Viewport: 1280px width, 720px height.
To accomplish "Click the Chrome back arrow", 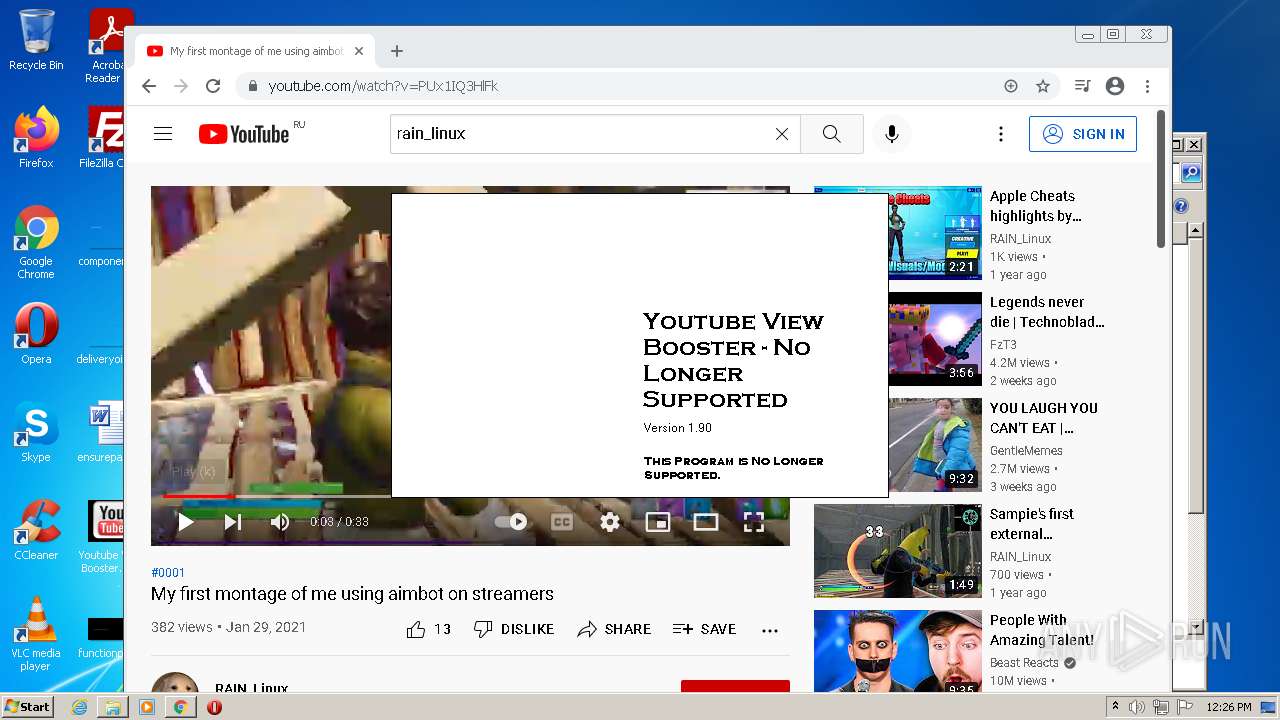I will [149, 86].
